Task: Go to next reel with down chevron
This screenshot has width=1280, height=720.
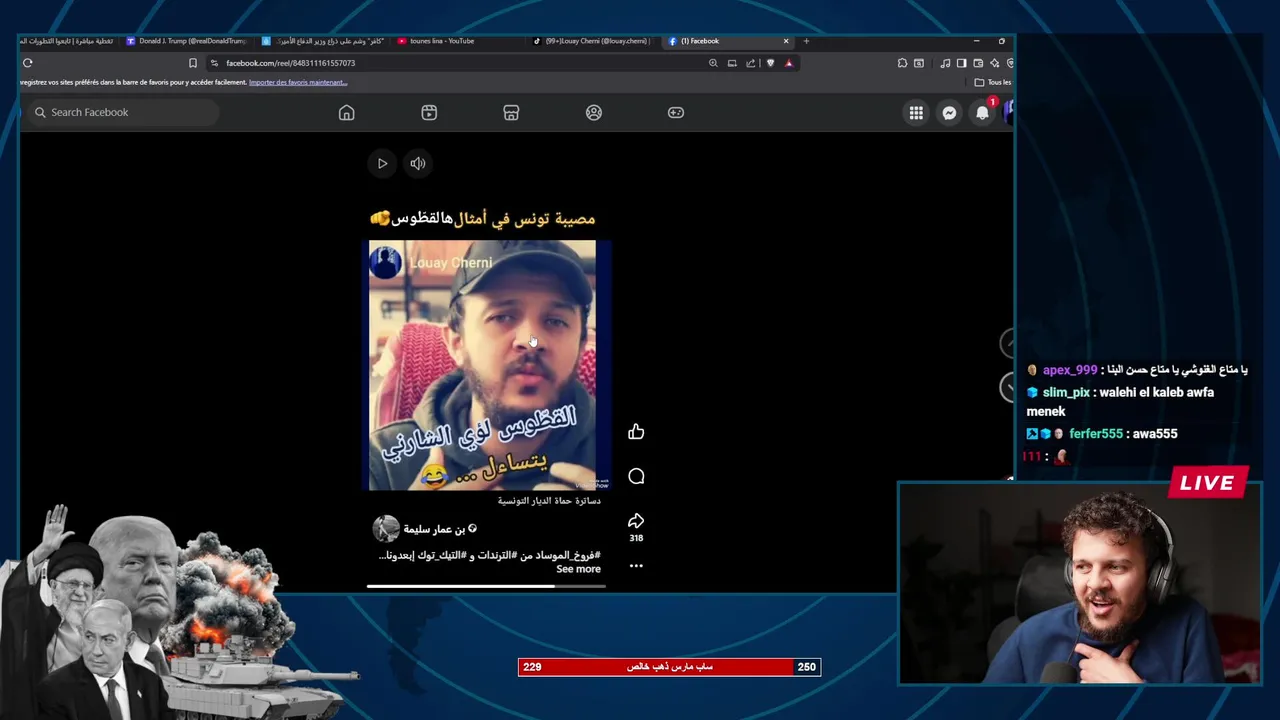Action: point(1007,387)
